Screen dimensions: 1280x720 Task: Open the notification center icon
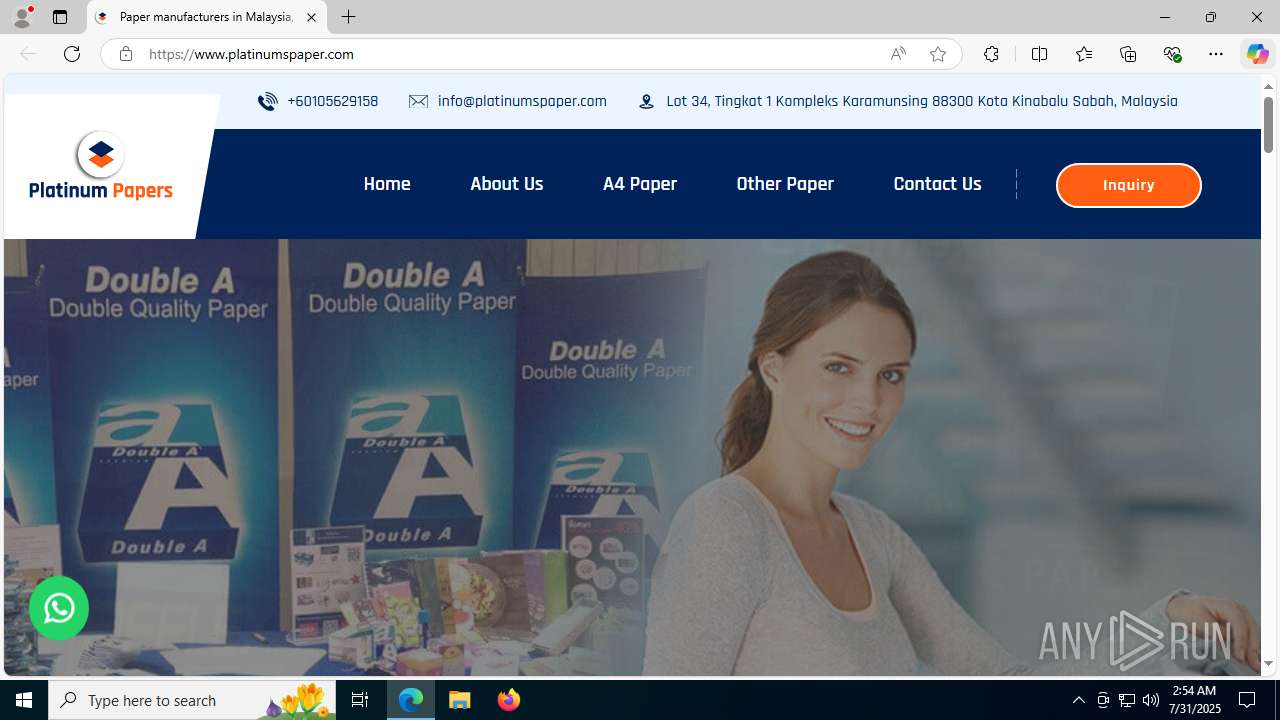pyautogui.click(x=1248, y=700)
